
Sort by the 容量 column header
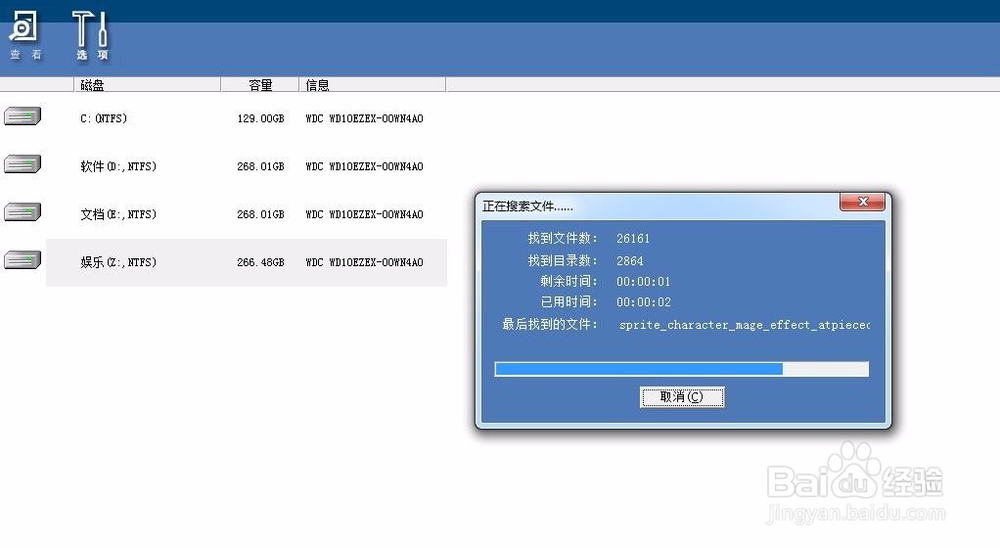point(260,85)
